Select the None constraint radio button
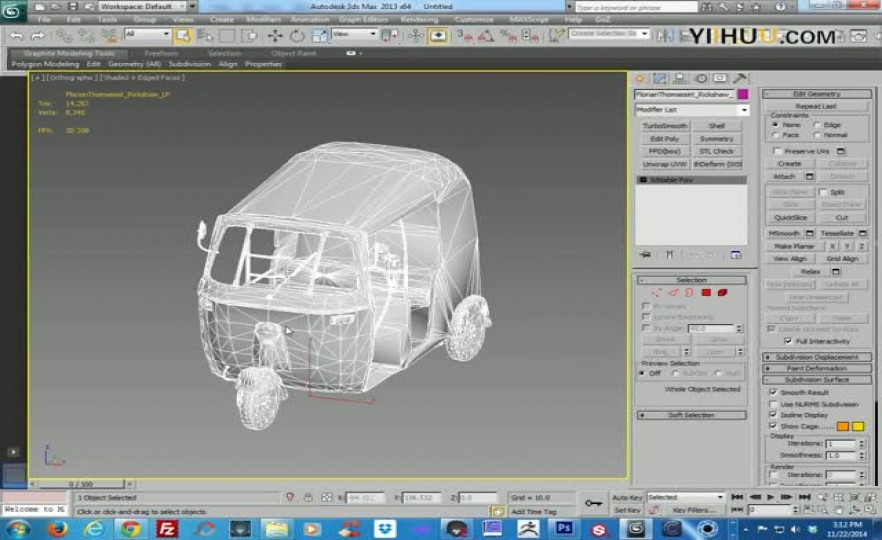This screenshot has height=540, width=882. (775, 124)
